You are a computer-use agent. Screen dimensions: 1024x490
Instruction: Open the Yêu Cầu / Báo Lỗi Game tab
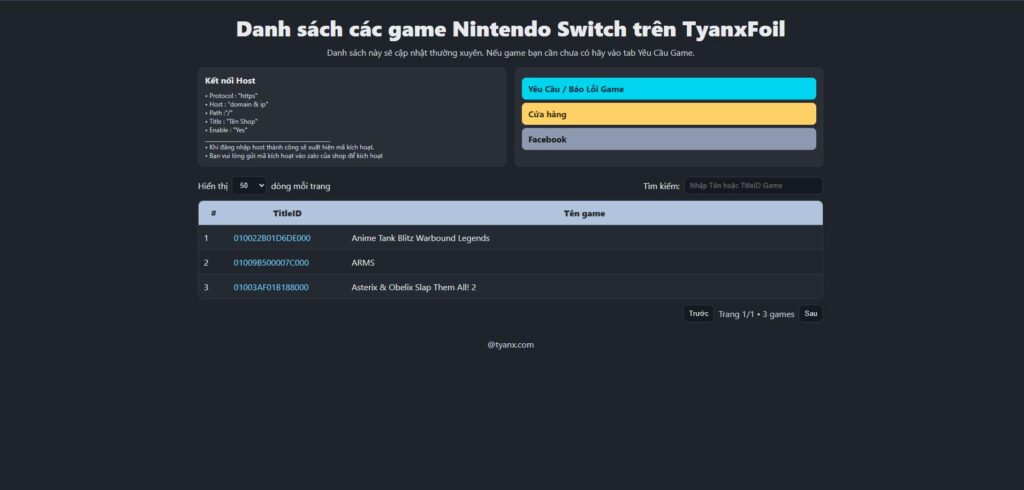pyautogui.click(x=668, y=89)
